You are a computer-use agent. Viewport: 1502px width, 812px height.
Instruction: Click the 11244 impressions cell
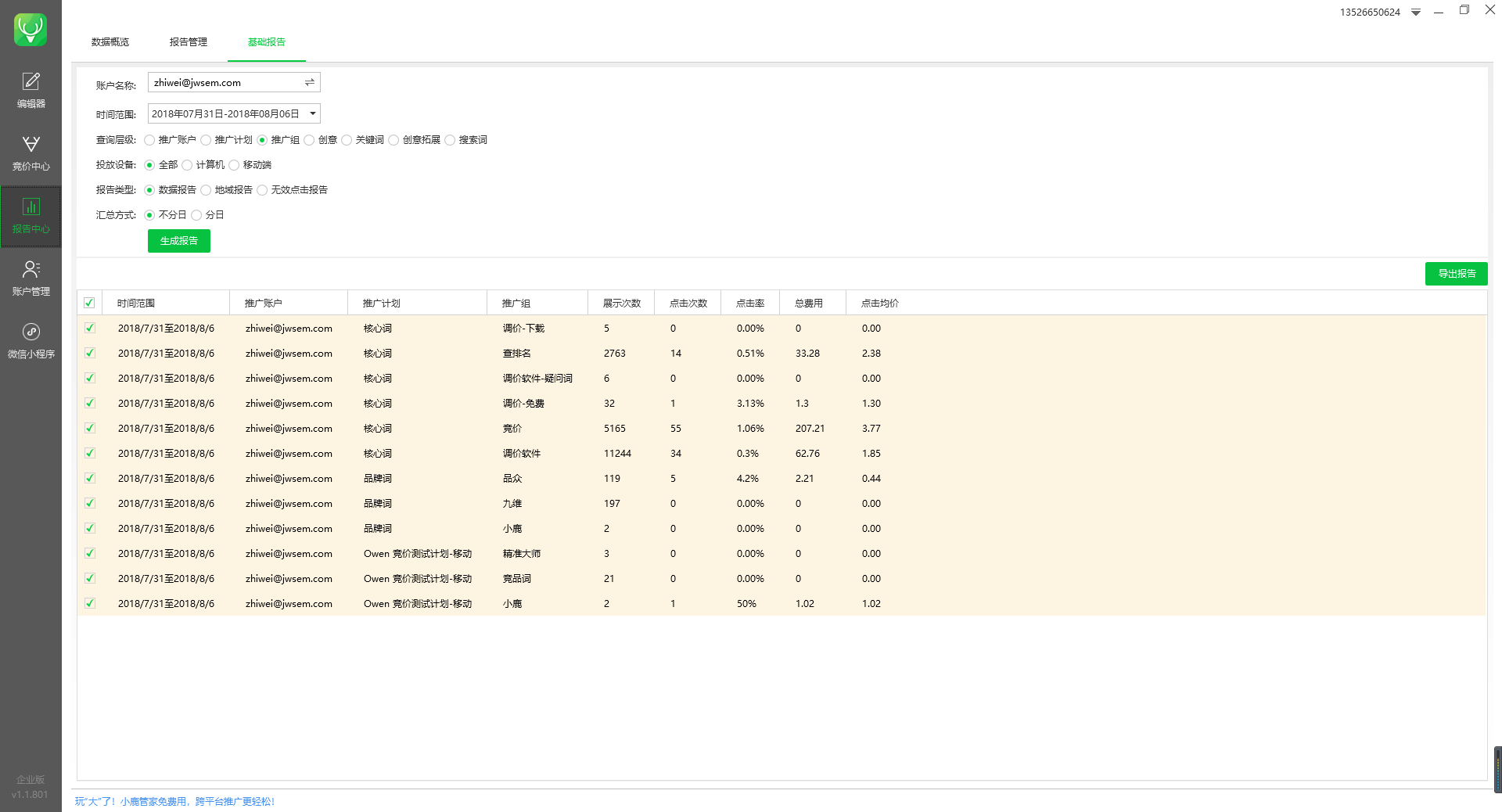tap(617, 454)
